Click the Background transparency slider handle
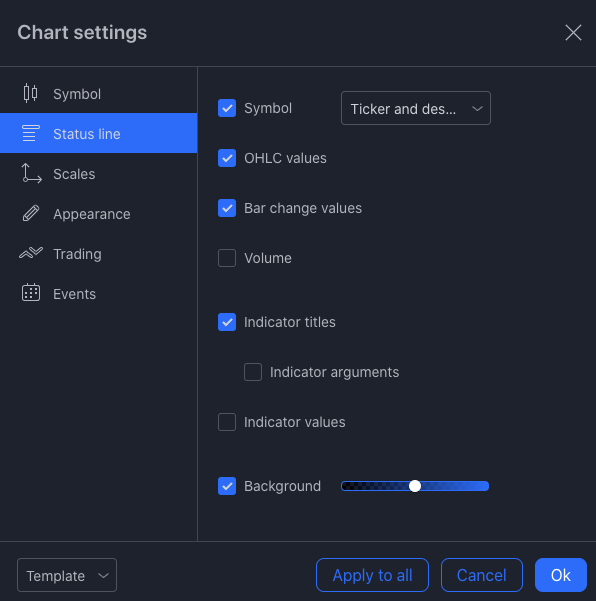596x601 pixels. [415, 486]
